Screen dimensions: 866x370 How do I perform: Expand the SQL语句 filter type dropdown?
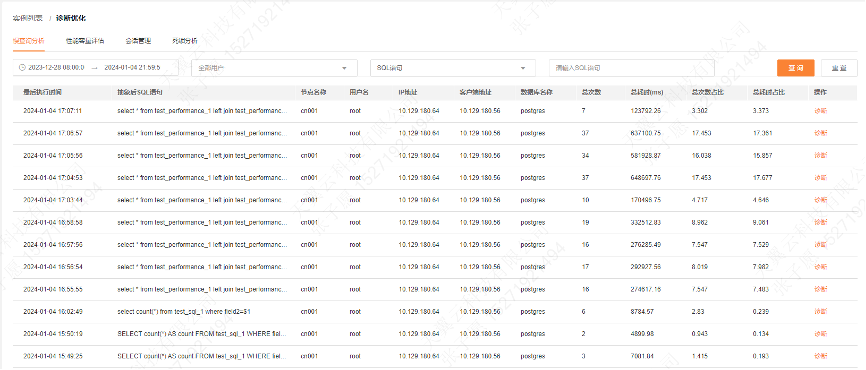coord(523,68)
